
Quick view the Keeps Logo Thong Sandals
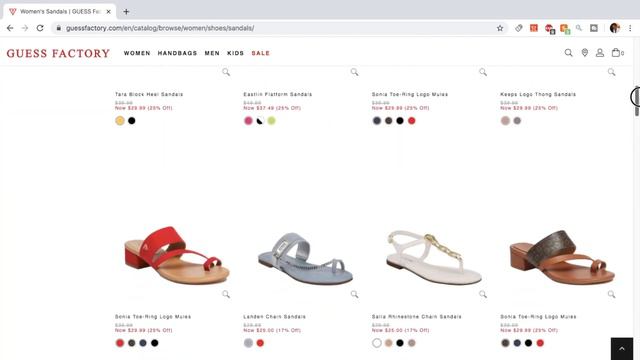[x=611, y=72]
